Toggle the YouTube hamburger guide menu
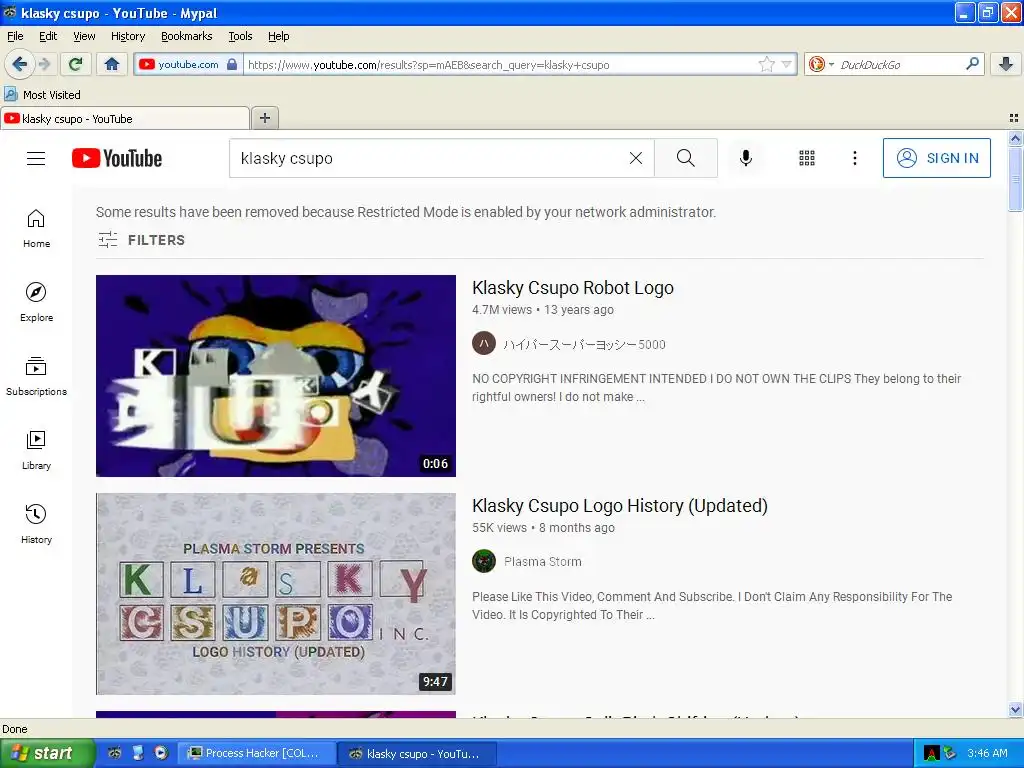1024x768 pixels. pyautogui.click(x=36, y=158)
